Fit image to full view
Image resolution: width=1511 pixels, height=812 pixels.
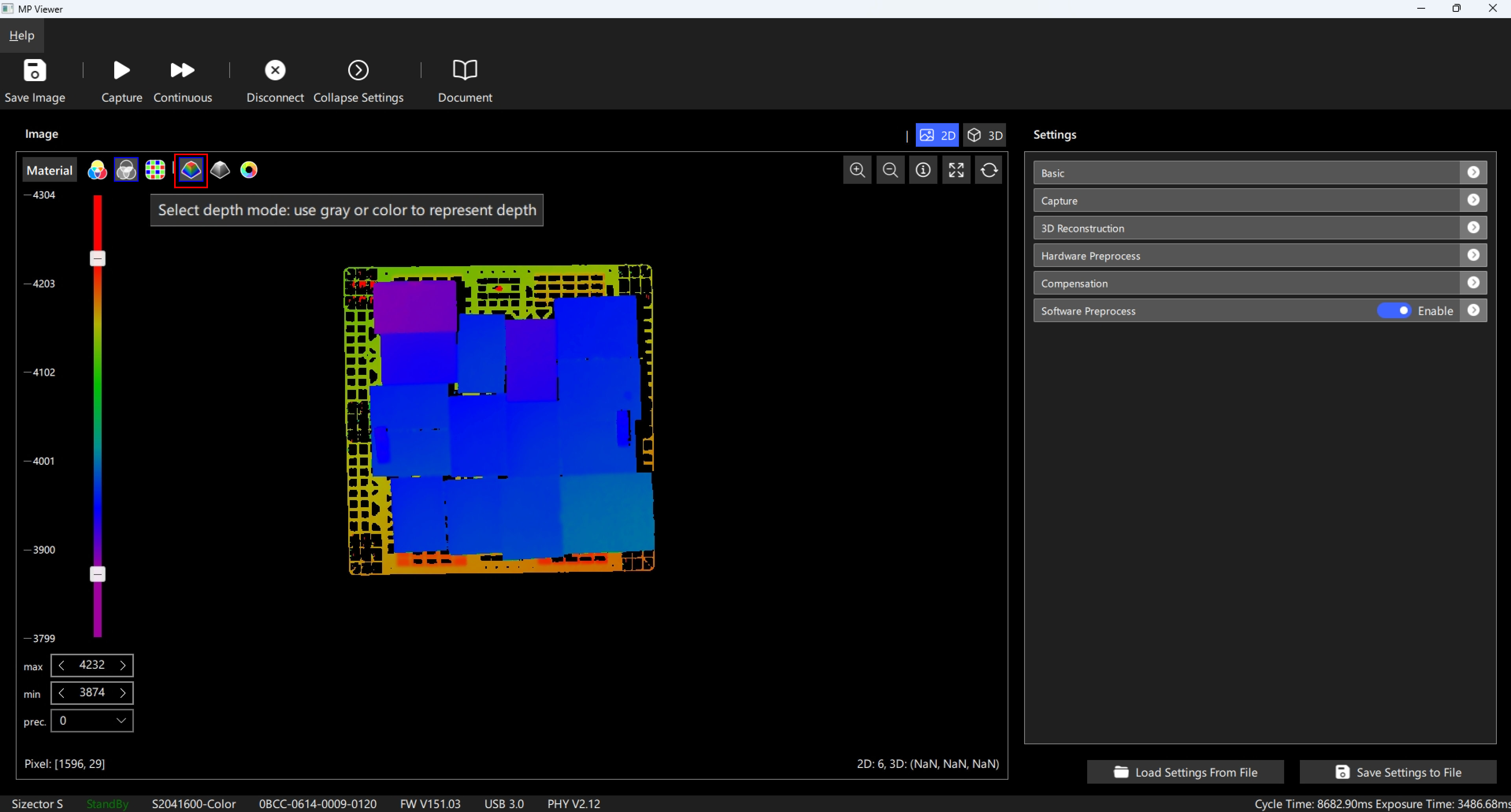[x=956, y=170]
